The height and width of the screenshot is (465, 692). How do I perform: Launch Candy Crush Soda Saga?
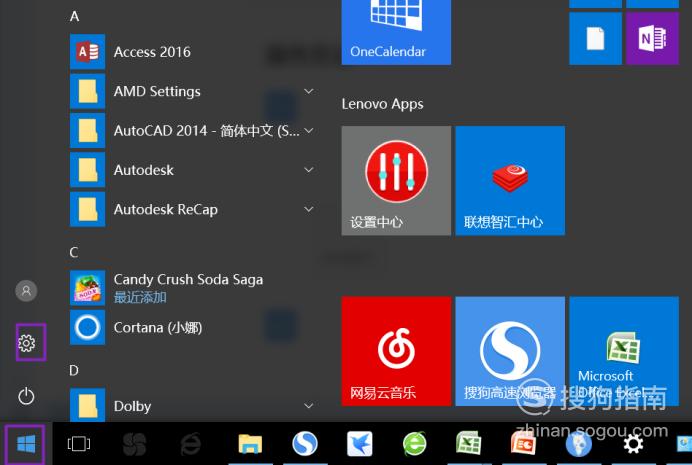(193, 288)
